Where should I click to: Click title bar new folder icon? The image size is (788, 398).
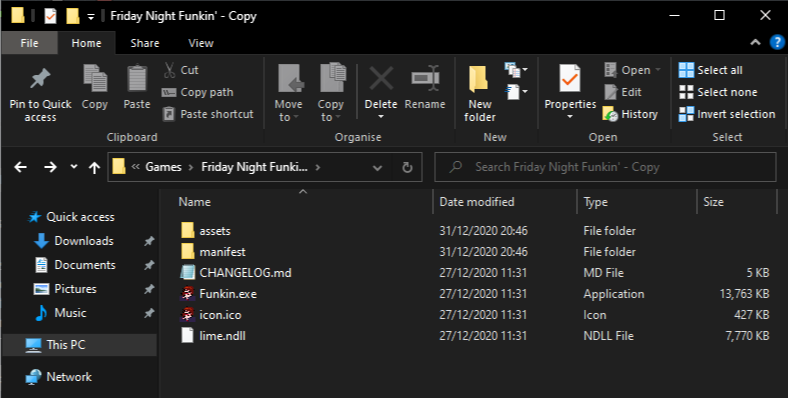pos(73,16)
